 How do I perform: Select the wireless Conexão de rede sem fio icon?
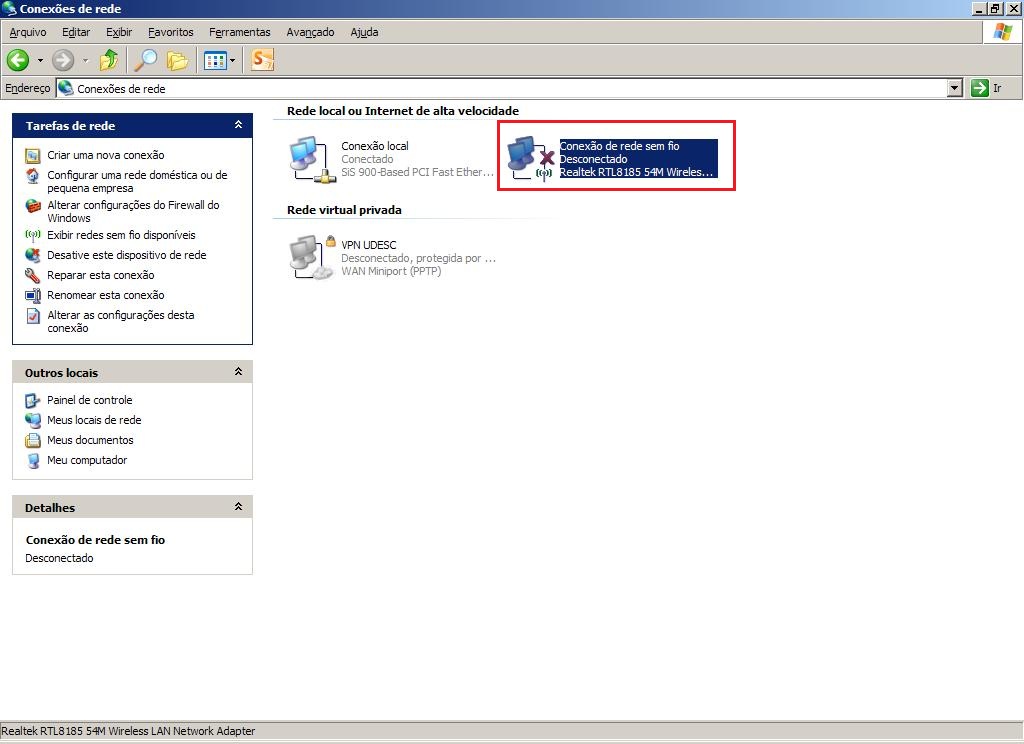[x=529, y=159]
